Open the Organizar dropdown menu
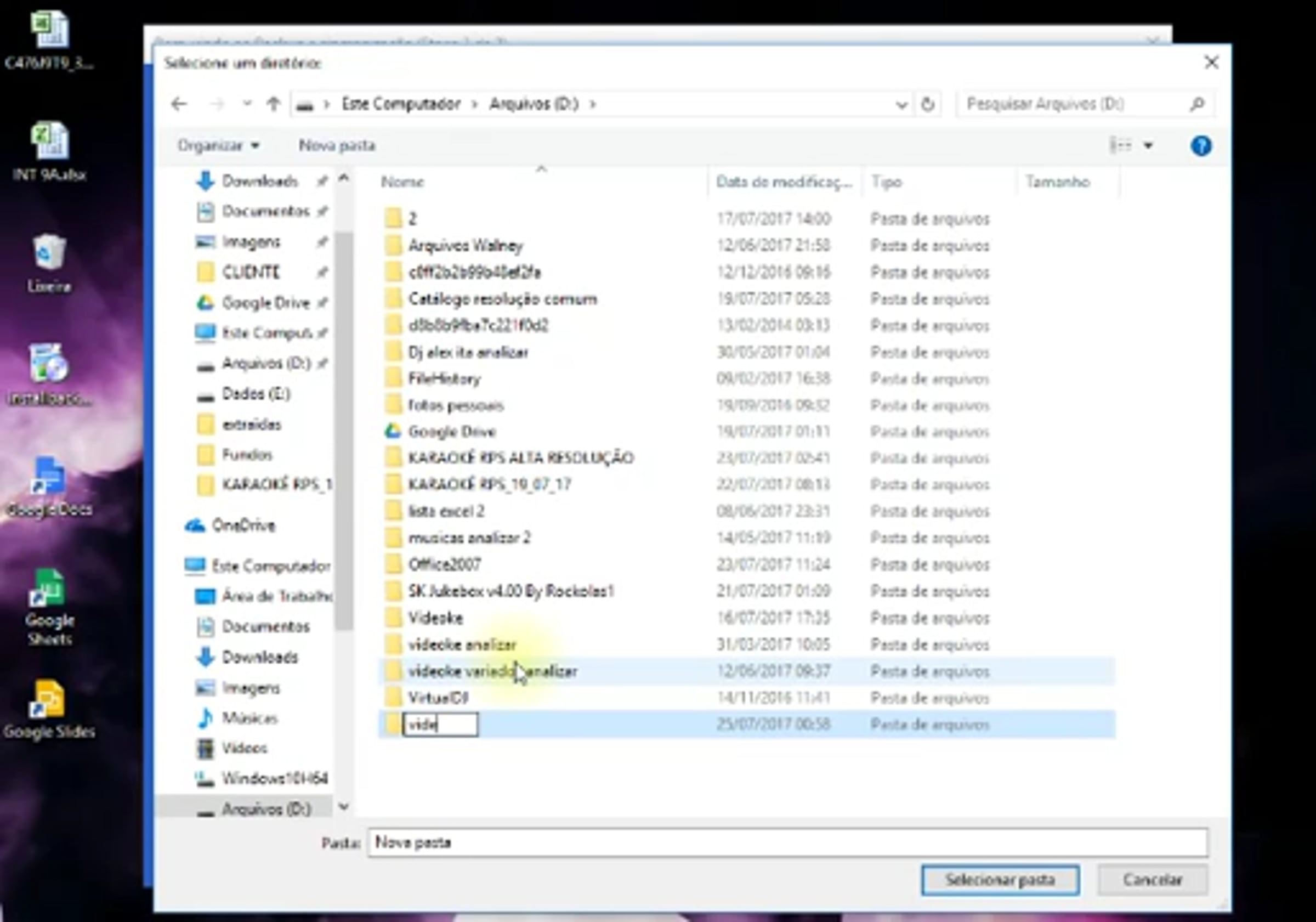Viewport: 1316px width, 922px height. pyautogui.click(x=218, y=146)
